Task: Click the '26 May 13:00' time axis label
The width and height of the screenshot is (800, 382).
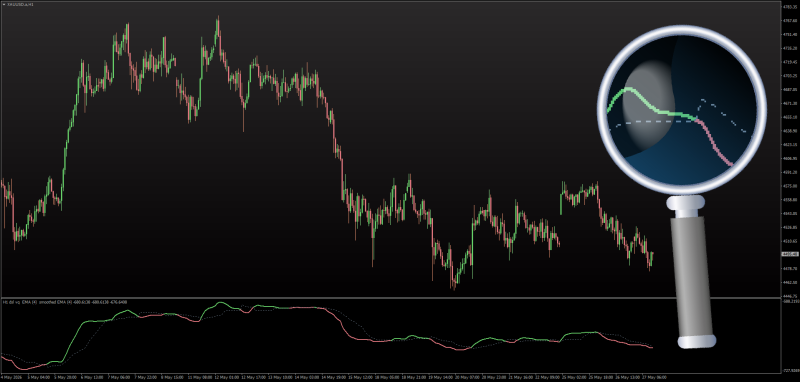Action: pyautogui.click(x=628, y=377)
